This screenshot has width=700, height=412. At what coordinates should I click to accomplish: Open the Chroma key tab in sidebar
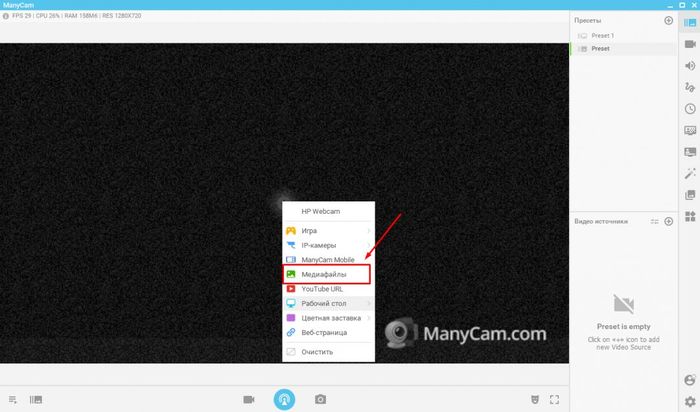coord(690,130)
